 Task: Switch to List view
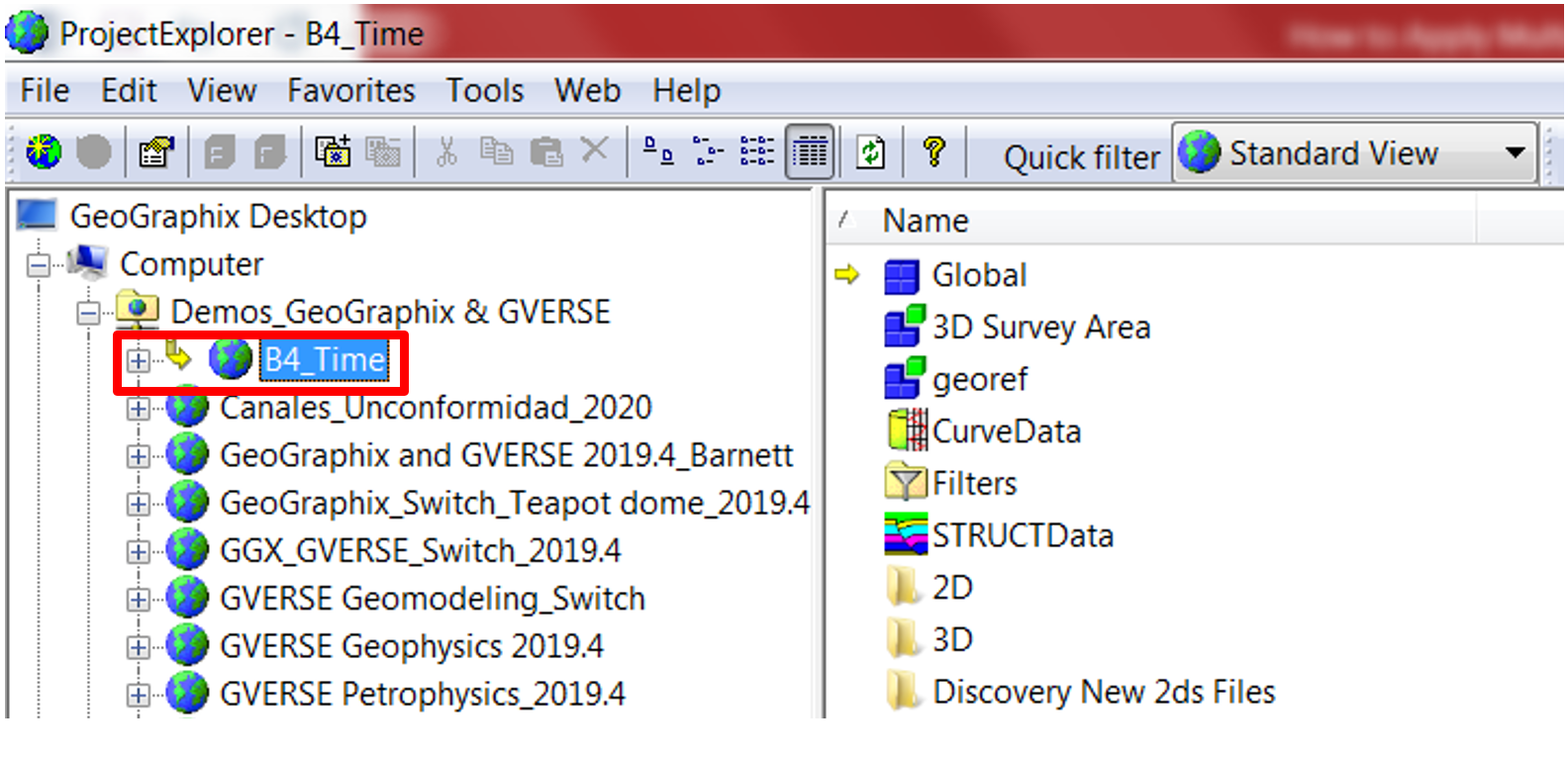757,151
